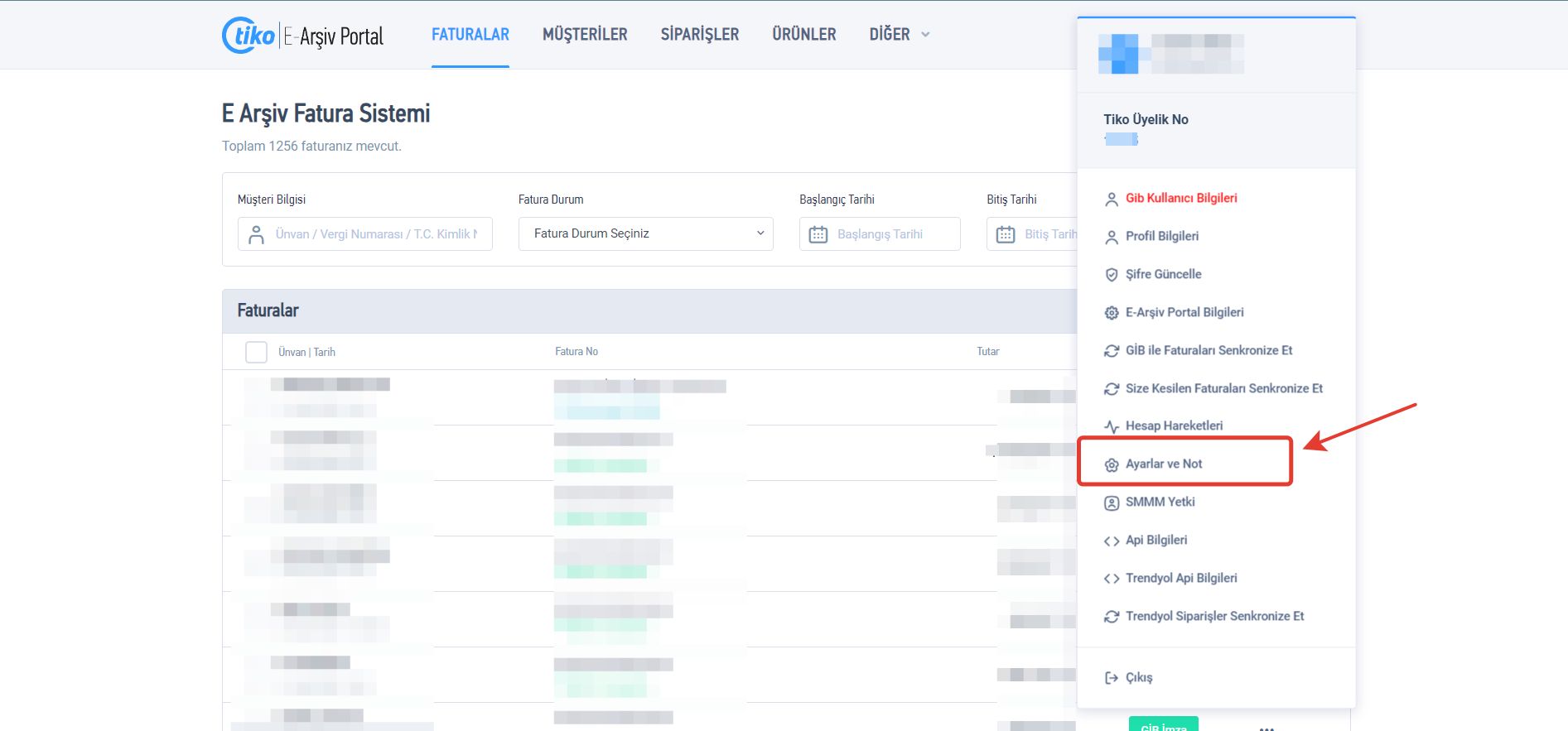Expand the DİĞER navigation menu
The width and height of the screenshot is (1568, 731).
click(900, 35)
